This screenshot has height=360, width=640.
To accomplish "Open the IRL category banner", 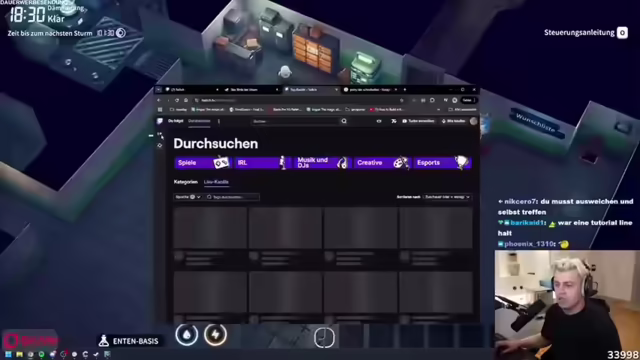I will tap(262, 163).
